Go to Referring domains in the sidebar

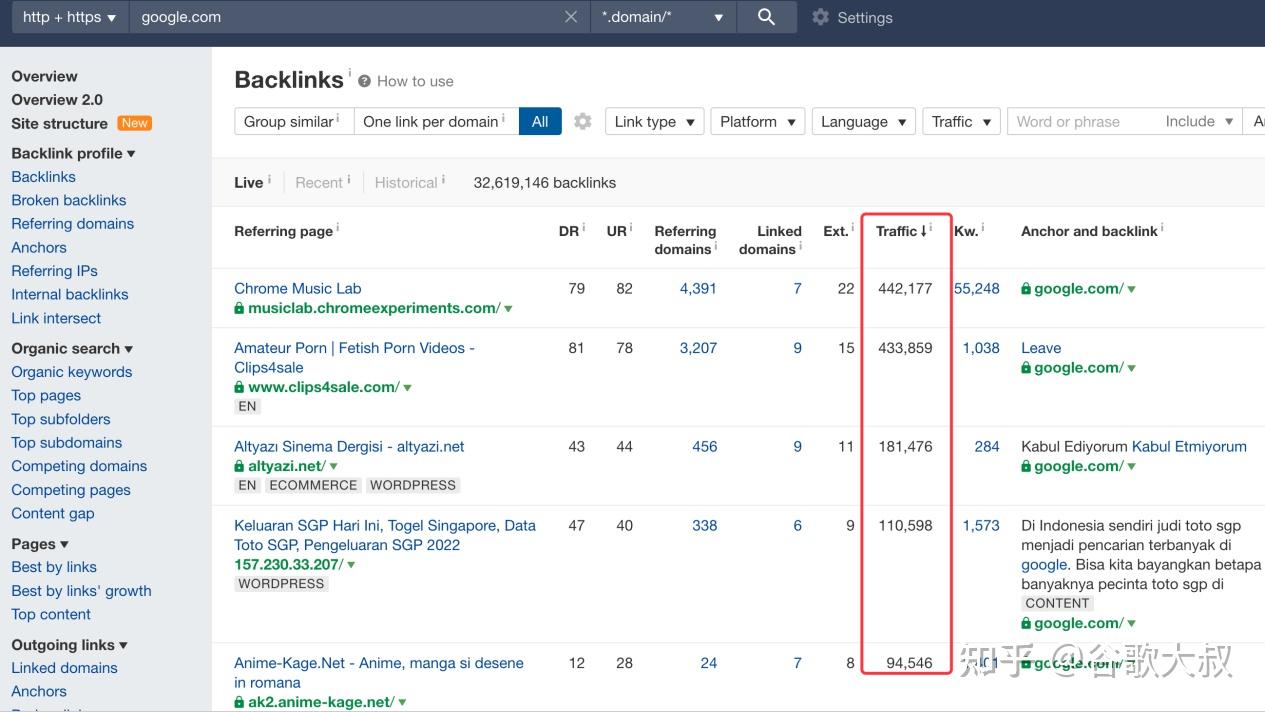pyautogui.click(x=72, y=223)
